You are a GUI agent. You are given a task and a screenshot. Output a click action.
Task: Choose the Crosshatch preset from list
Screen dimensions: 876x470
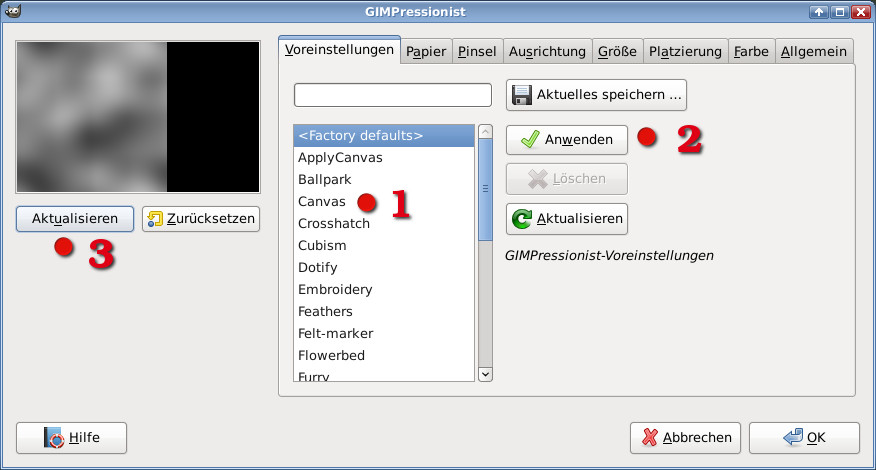[x=334, y=224]
